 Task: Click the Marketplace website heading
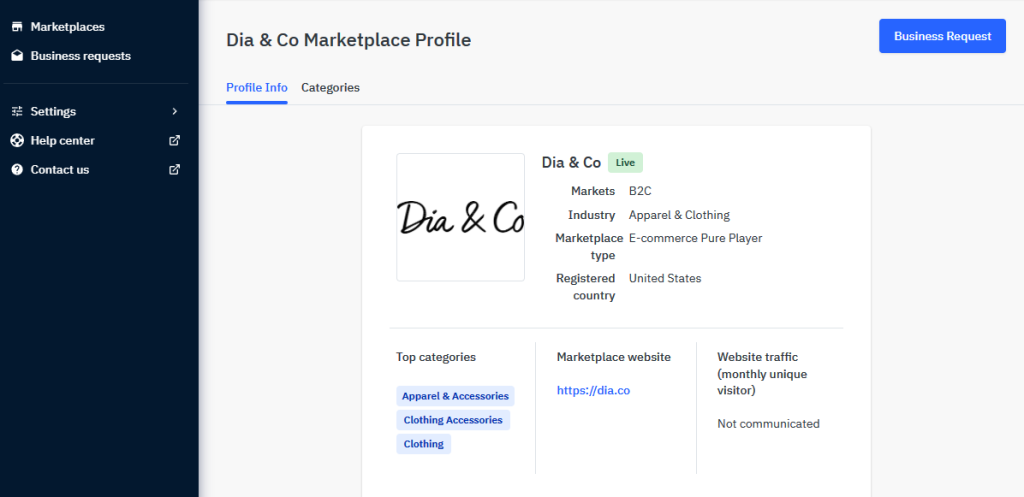click(x=613, y=357)
